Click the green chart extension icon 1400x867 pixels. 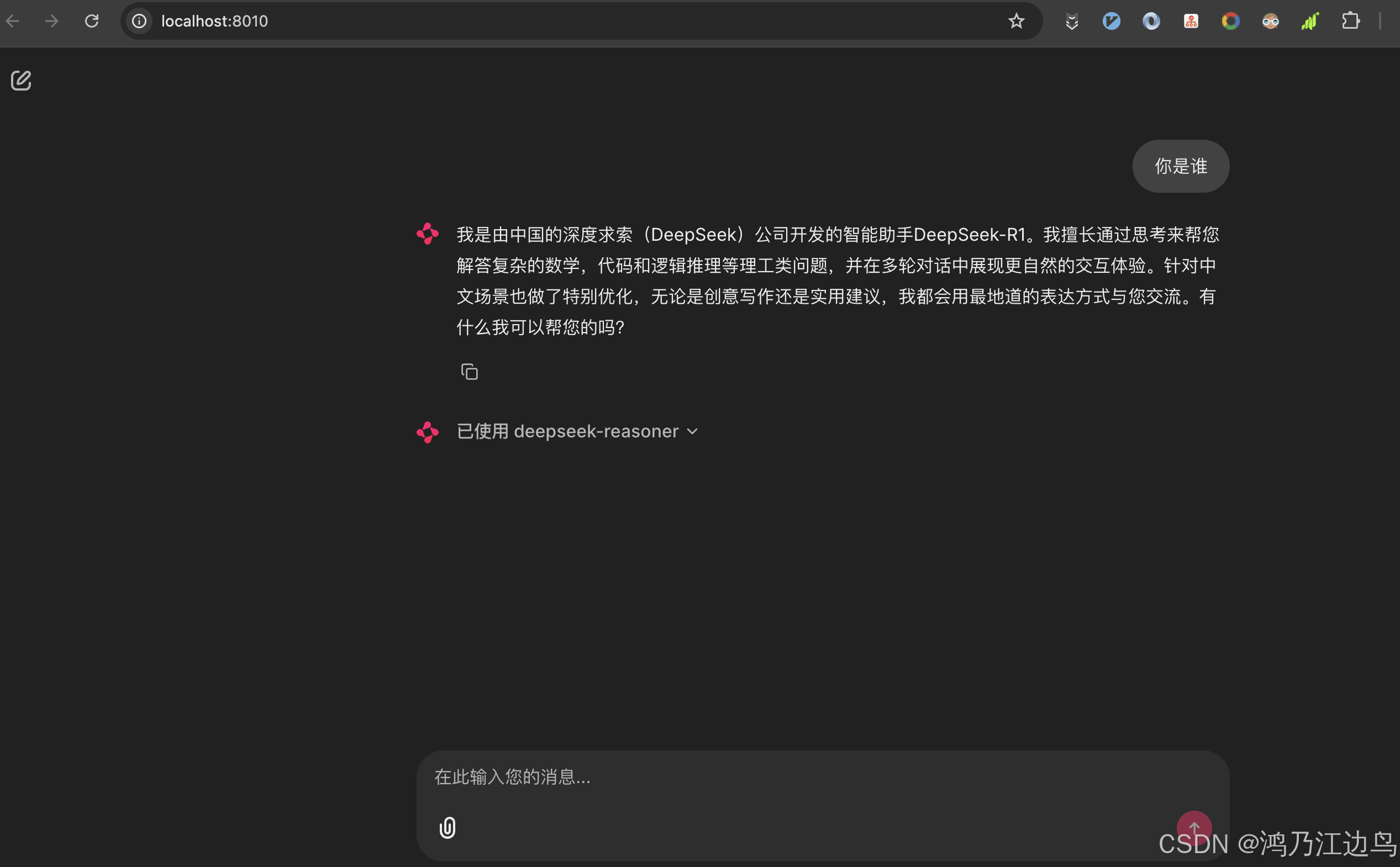1310,21
